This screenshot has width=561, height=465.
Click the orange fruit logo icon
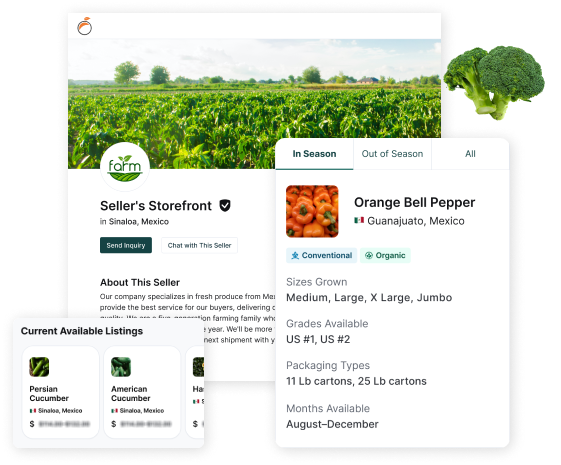(85, 26)
